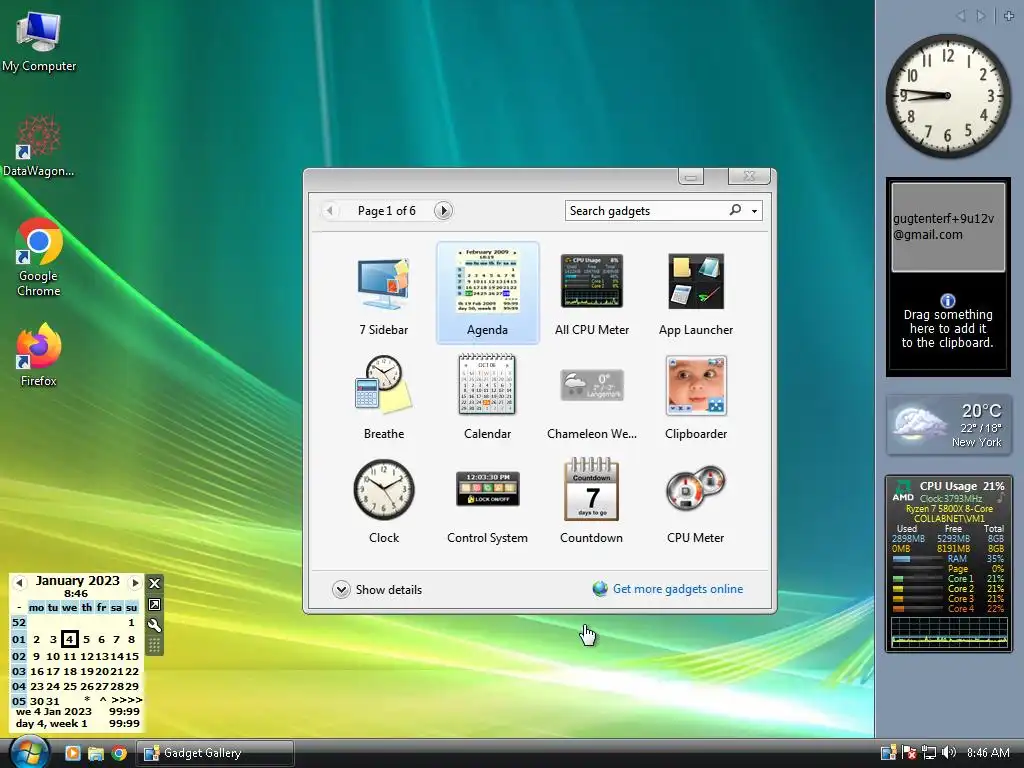Click the sidebar analog clock gadget
Viewport: 1024px width, 768px height.
948,96
